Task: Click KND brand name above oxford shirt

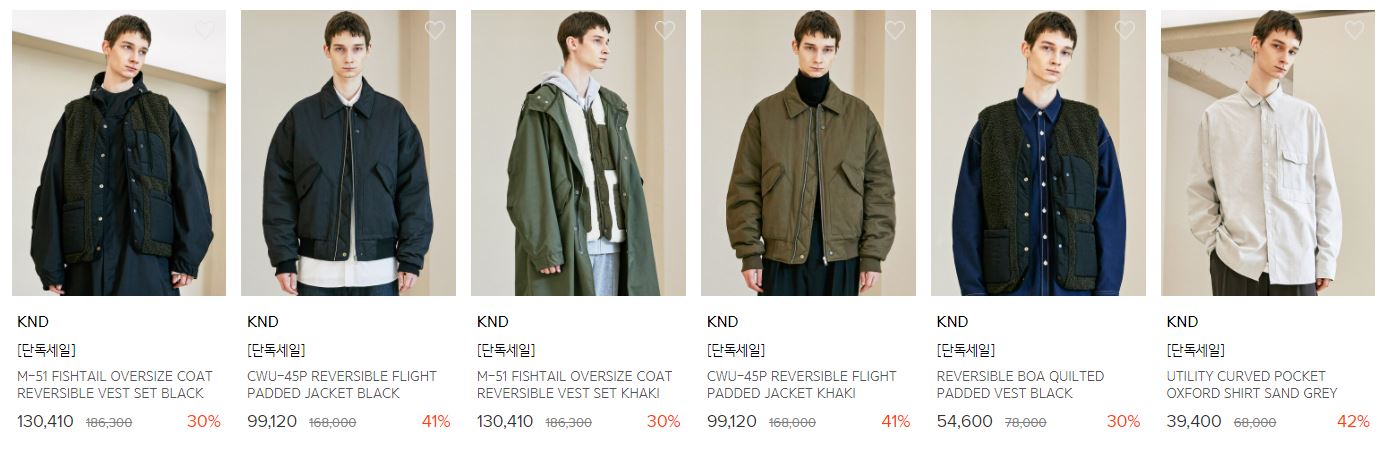Action: coord(1182,322)
